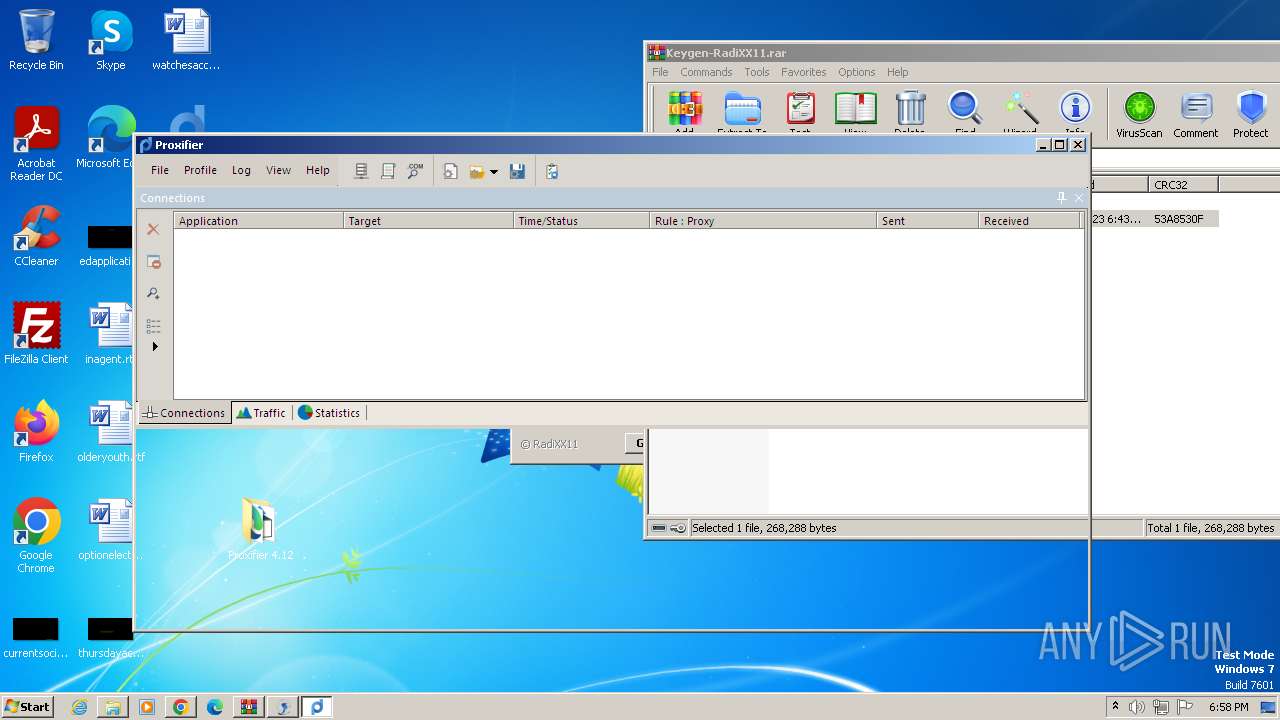
Task: Click the Open Profile folder icon
Action: point(477,171)
